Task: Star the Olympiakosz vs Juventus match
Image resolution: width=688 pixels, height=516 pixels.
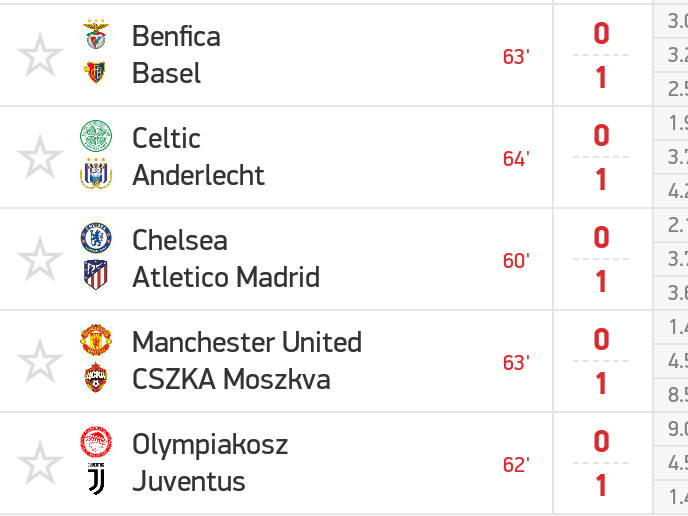Action: click(40, 462)
